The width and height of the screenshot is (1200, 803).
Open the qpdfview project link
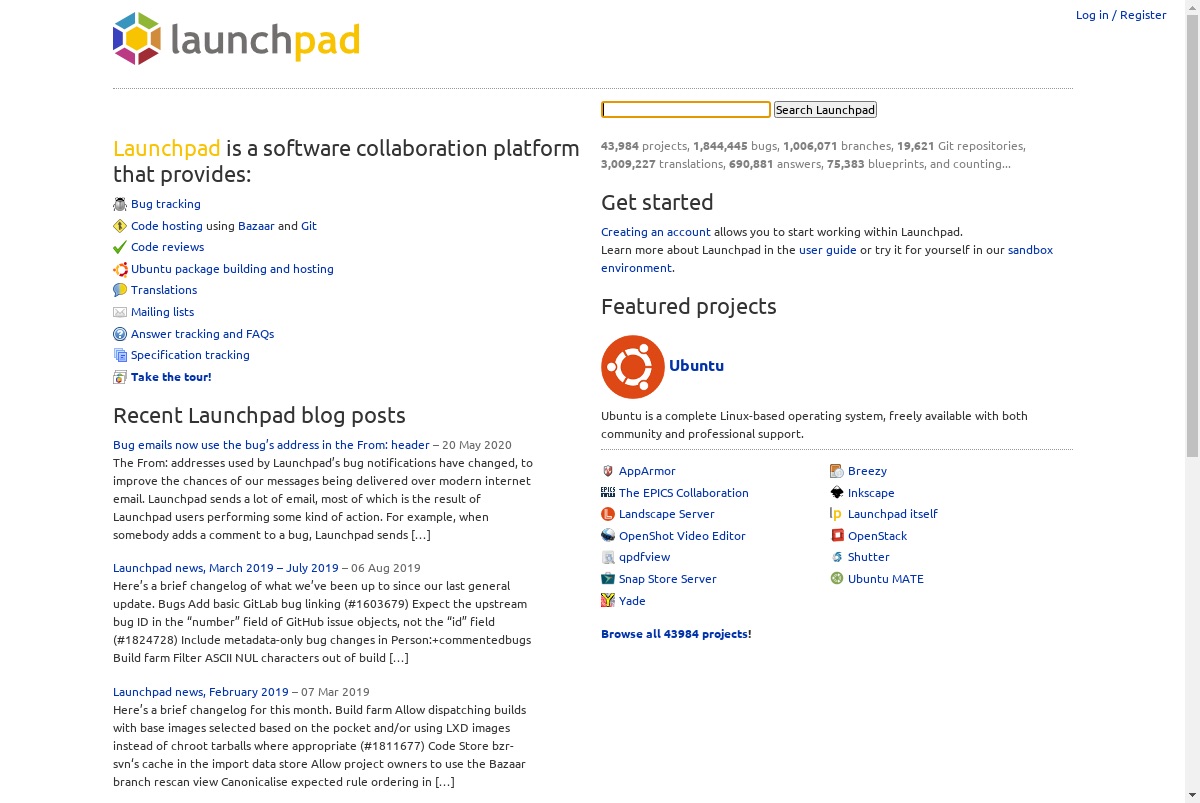click(x=645, y=557)
